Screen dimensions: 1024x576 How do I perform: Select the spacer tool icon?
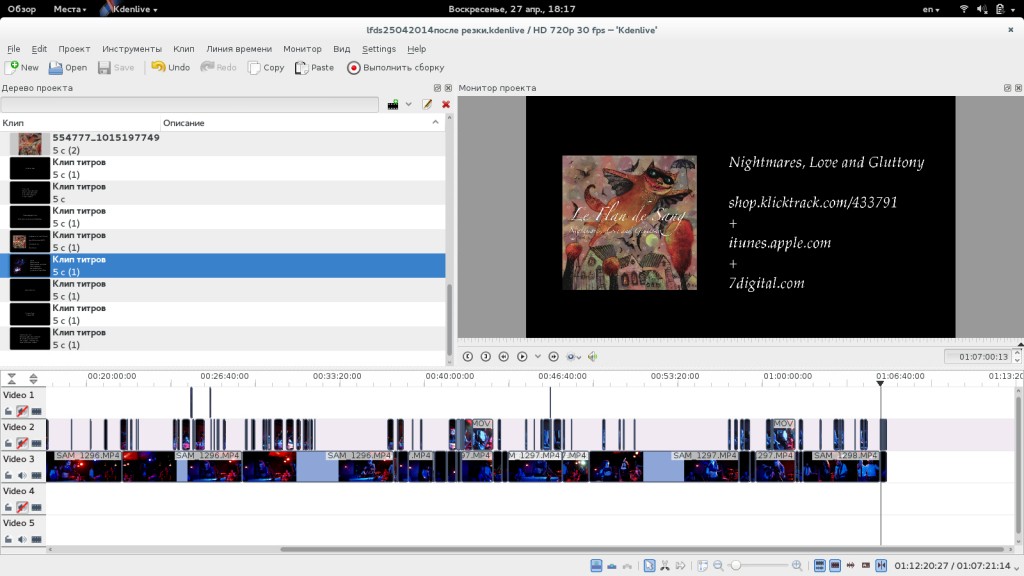681,566
